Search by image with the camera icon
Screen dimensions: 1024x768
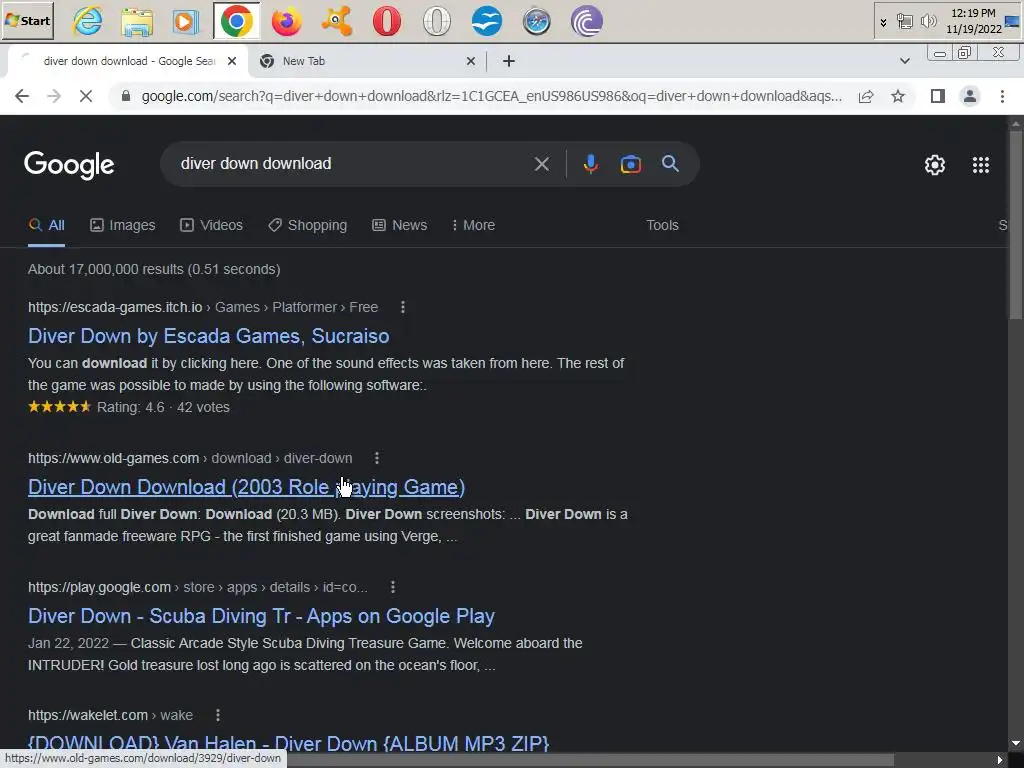point(630,164)
